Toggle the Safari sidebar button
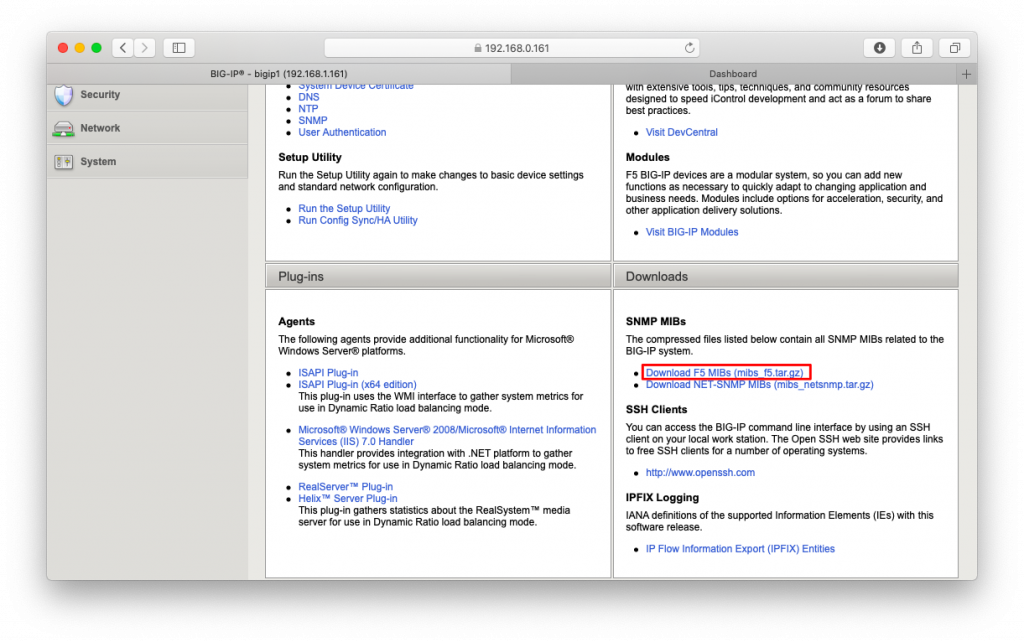1024x642 pixels. pyautogui.click(x=179, y=48)
